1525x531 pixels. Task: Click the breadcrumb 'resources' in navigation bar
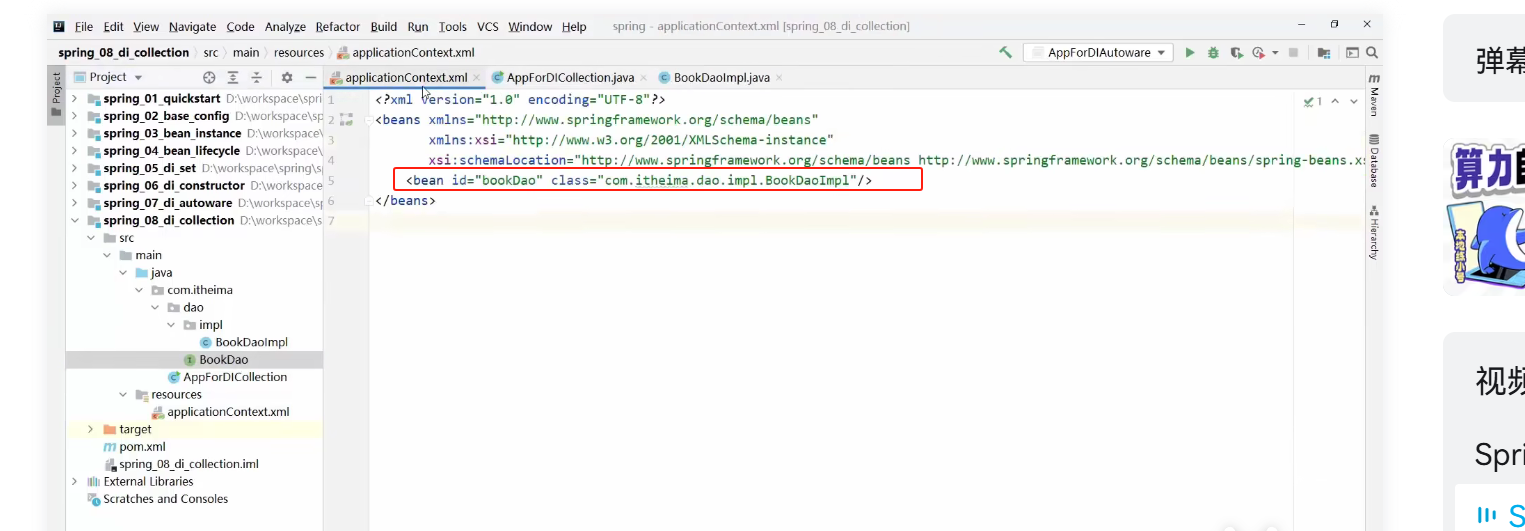[x=299, y=53]
